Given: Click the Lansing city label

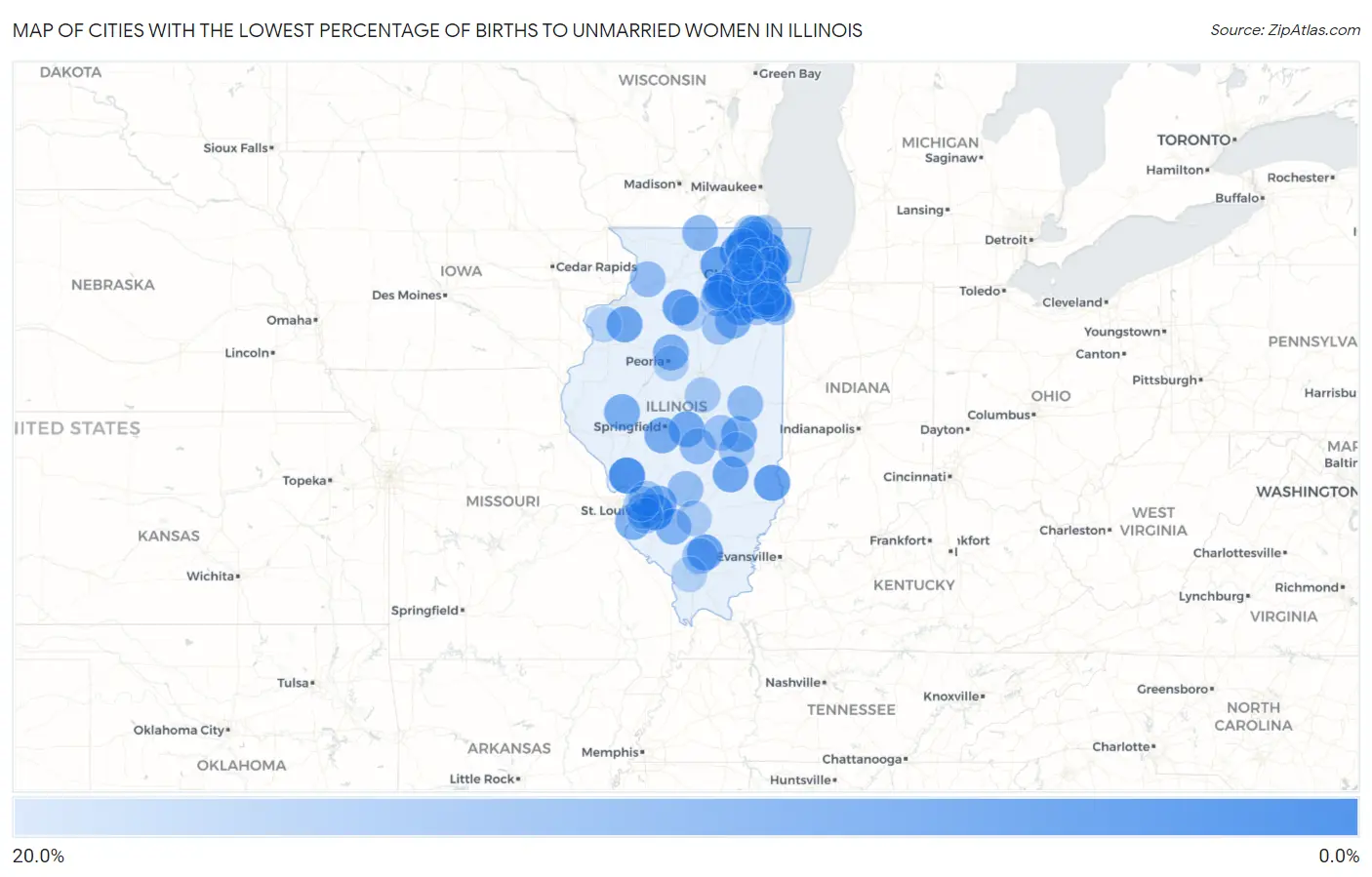Looking at the screenshot, I should pos(922,210).
